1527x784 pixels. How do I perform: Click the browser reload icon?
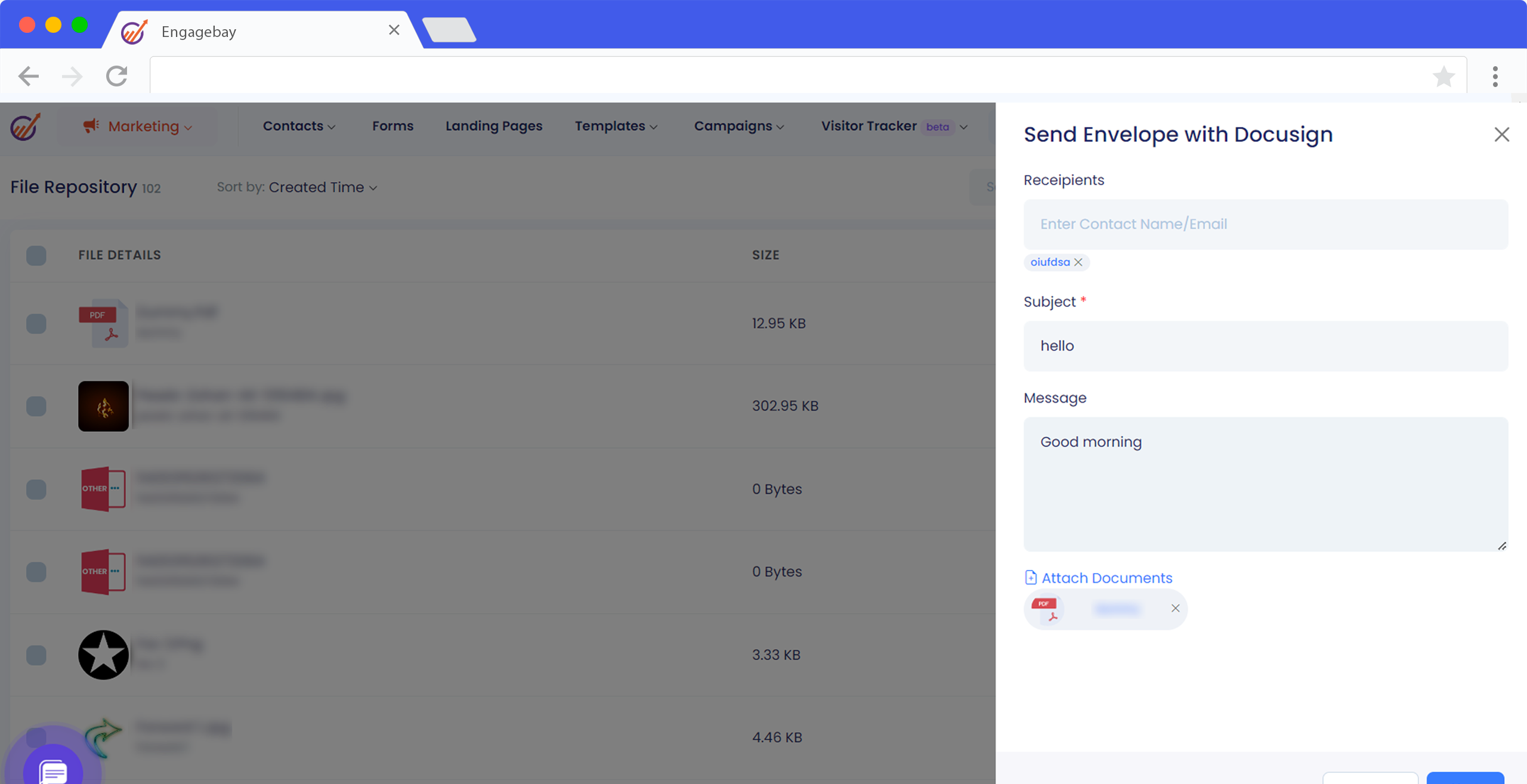(x=117, y=76)
